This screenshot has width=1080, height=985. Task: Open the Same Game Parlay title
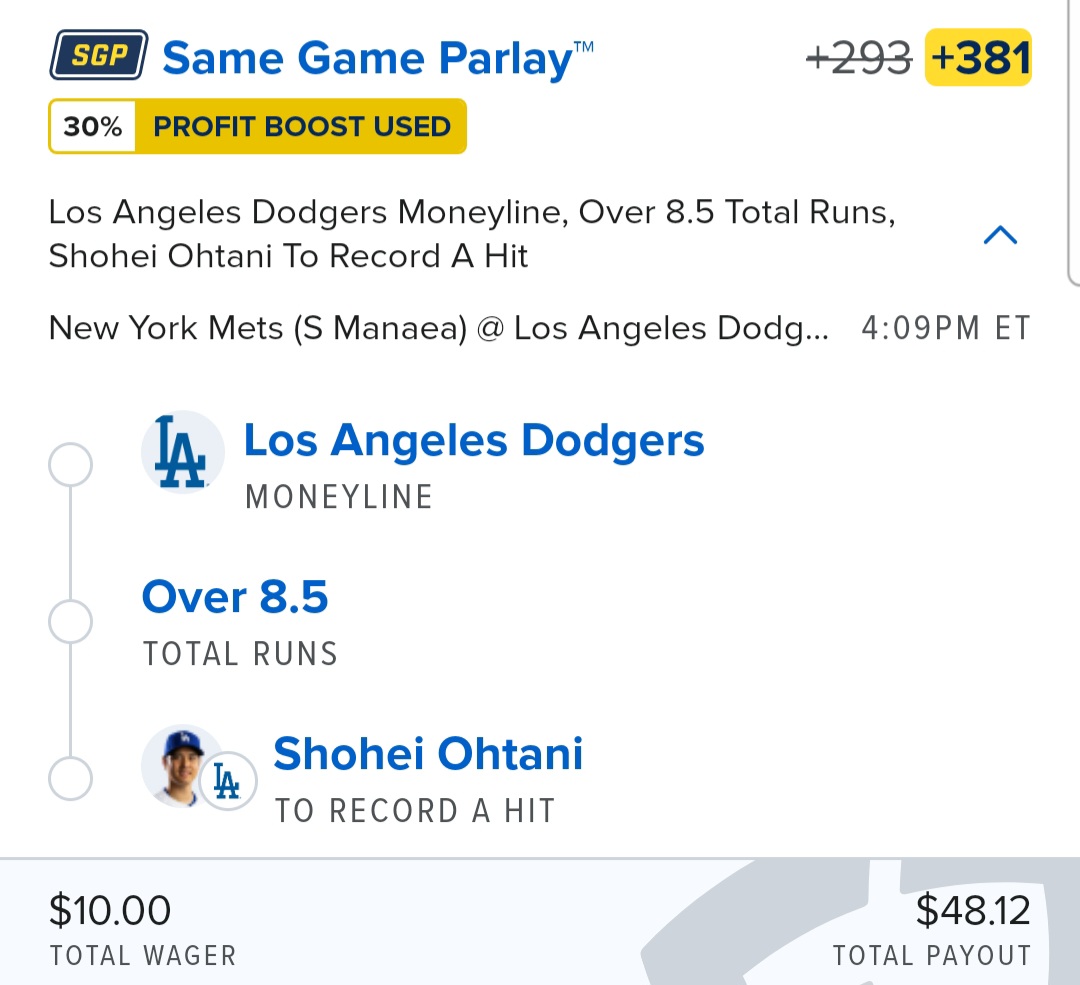coord(377,58)
